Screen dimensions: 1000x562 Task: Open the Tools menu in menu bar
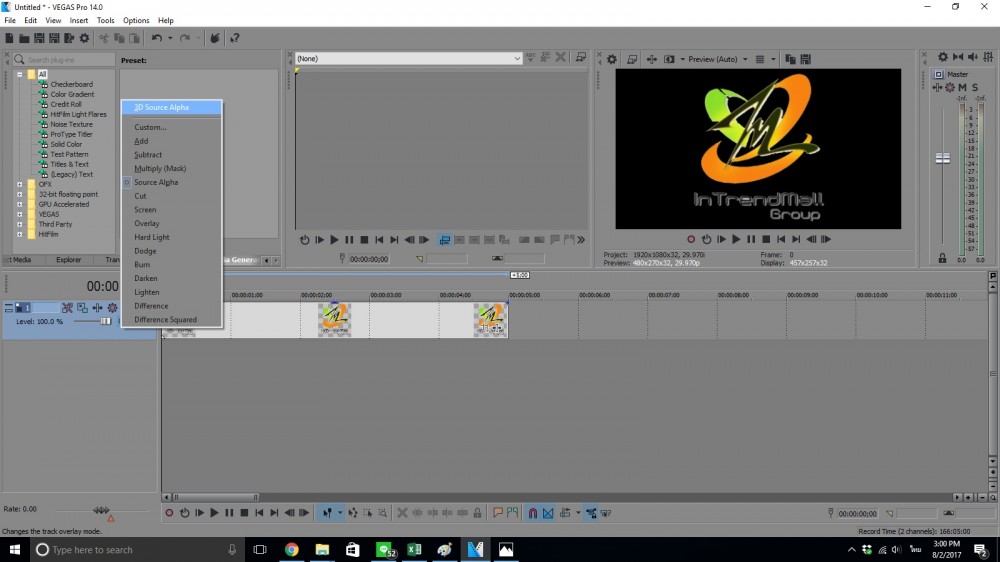click(x=105, y=20)
